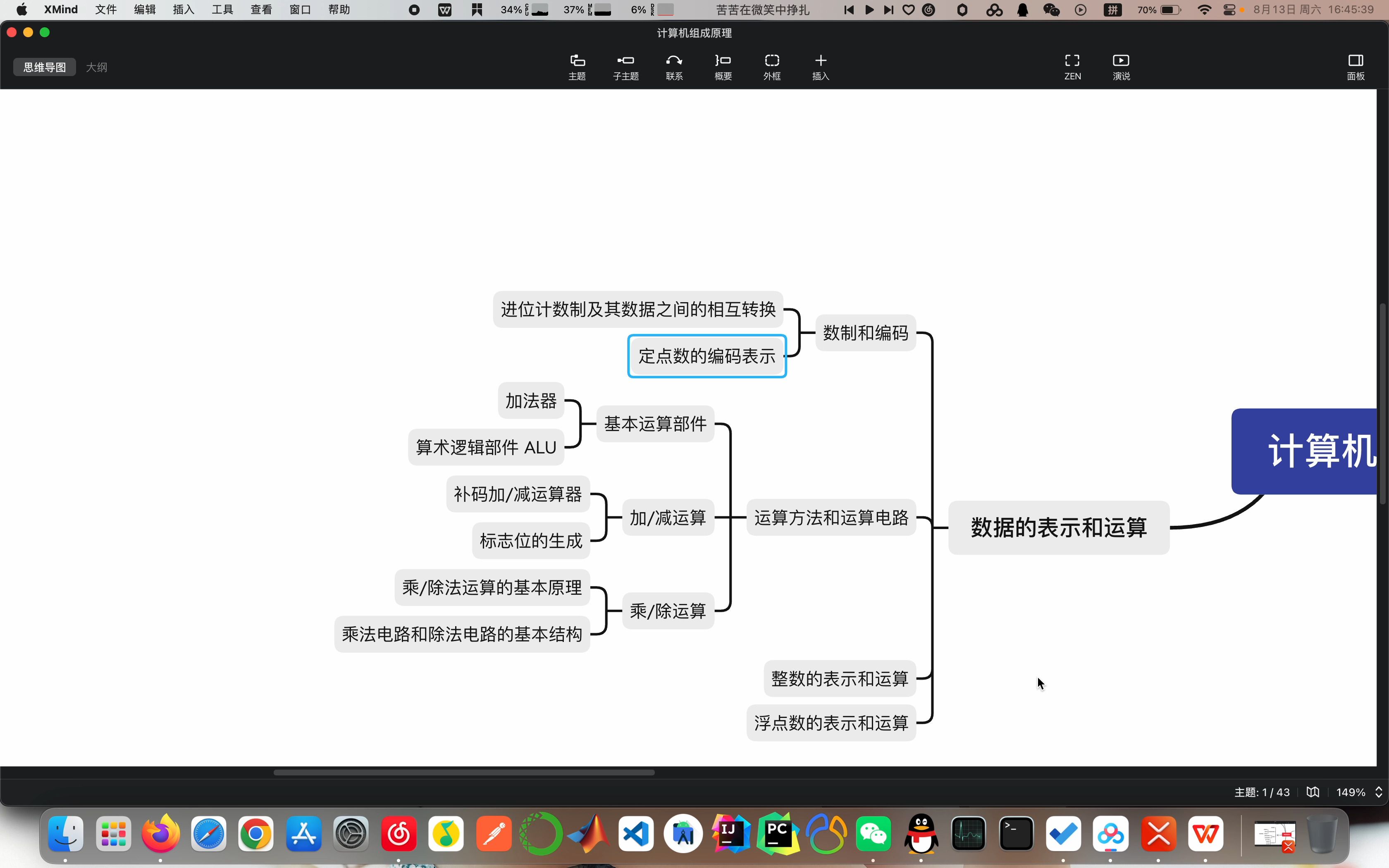1389x868 pixels.
Task: Select the 运算方法和运算电路 topic node
Action: [x=831, y=517]
